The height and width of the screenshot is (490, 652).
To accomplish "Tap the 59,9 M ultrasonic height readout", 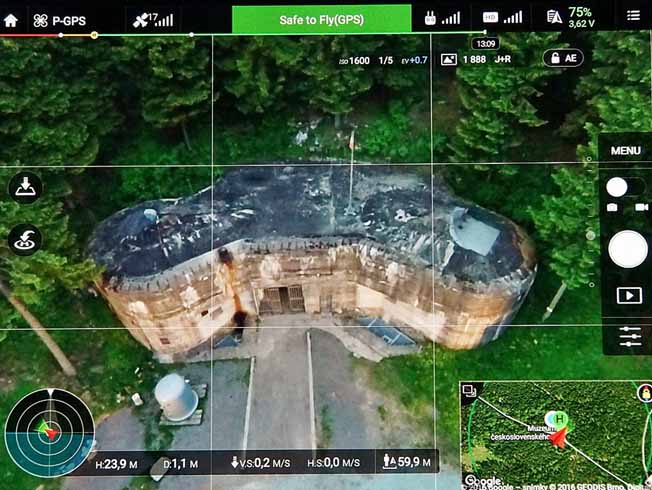I will [x=407, y=461].
